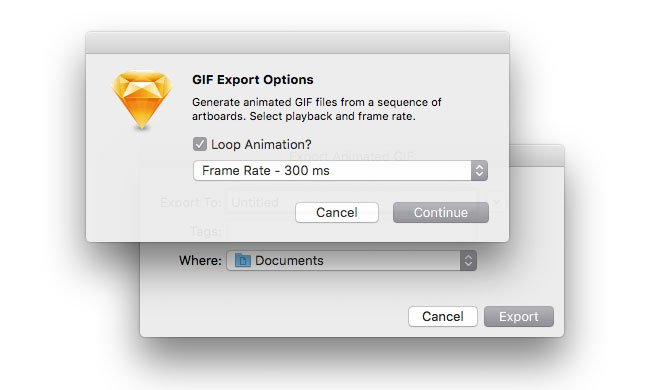The image size is (650, 390).
Task: Click the GIF Export Options heading
Action: pos(252,80)
